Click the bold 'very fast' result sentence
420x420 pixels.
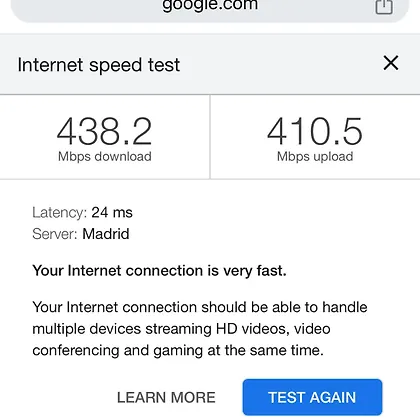(159, 271)
